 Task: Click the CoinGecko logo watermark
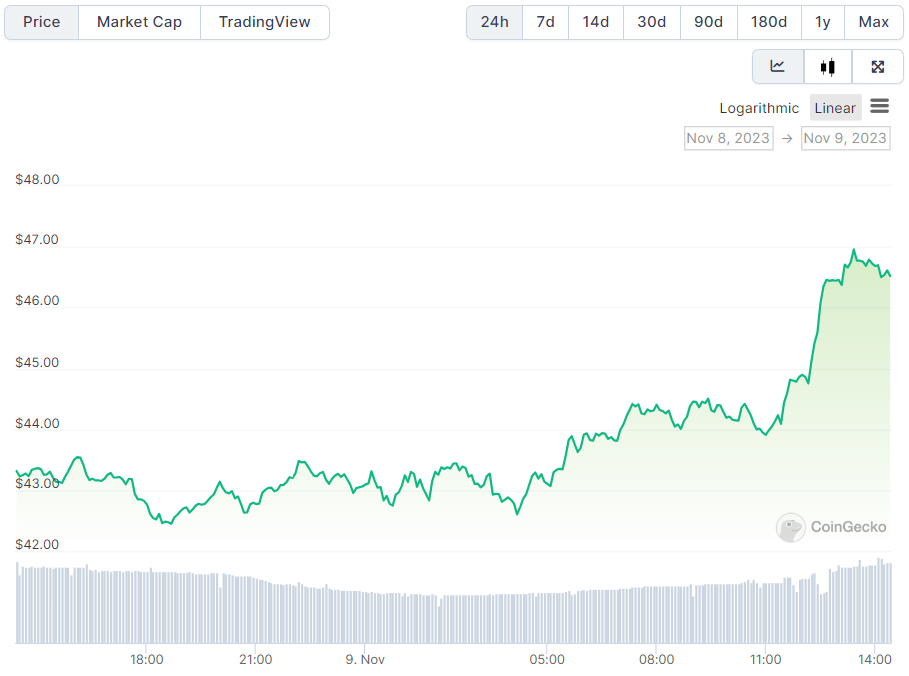831,527
